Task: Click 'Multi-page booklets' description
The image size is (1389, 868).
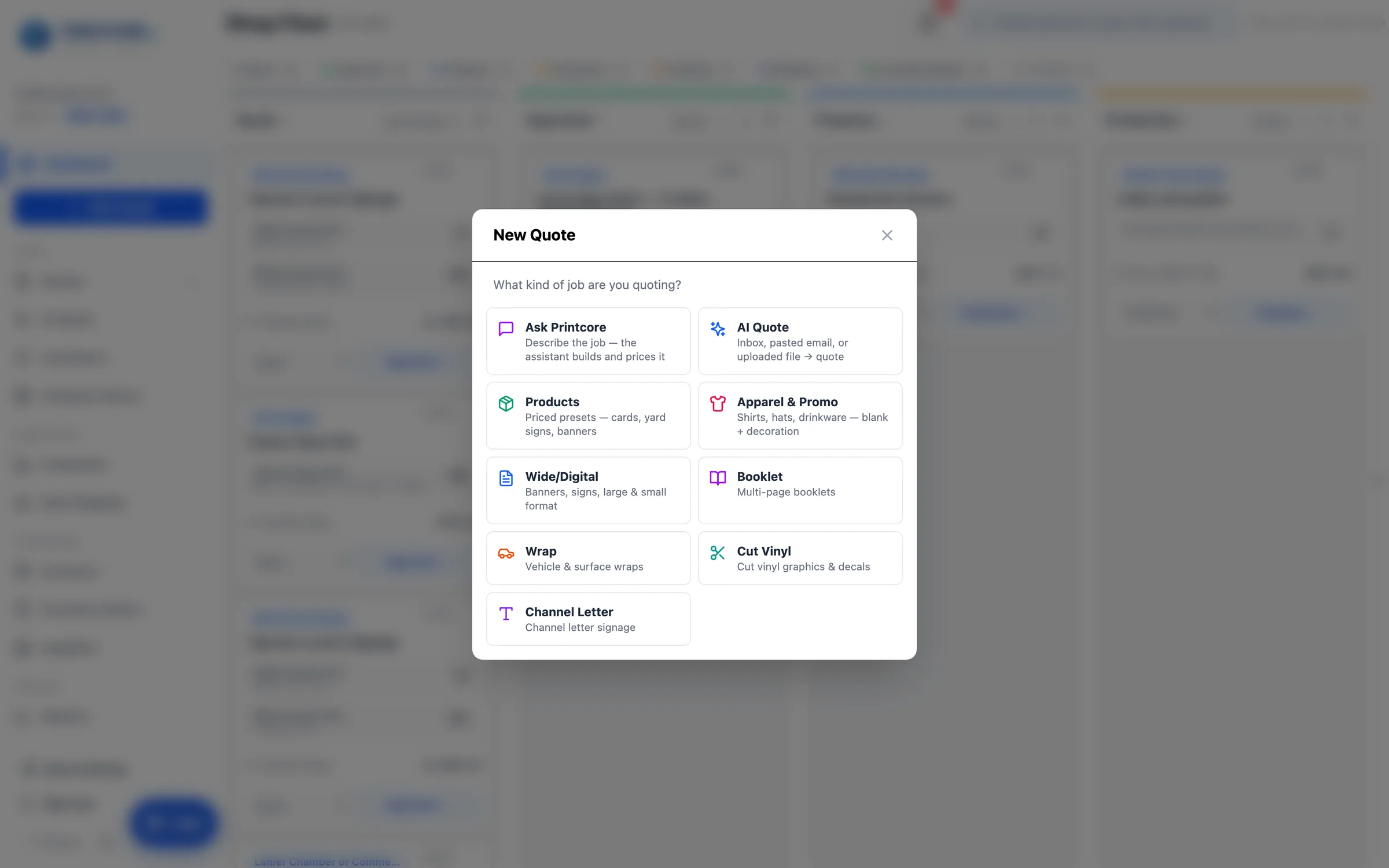Action: (x=786, y=492)
